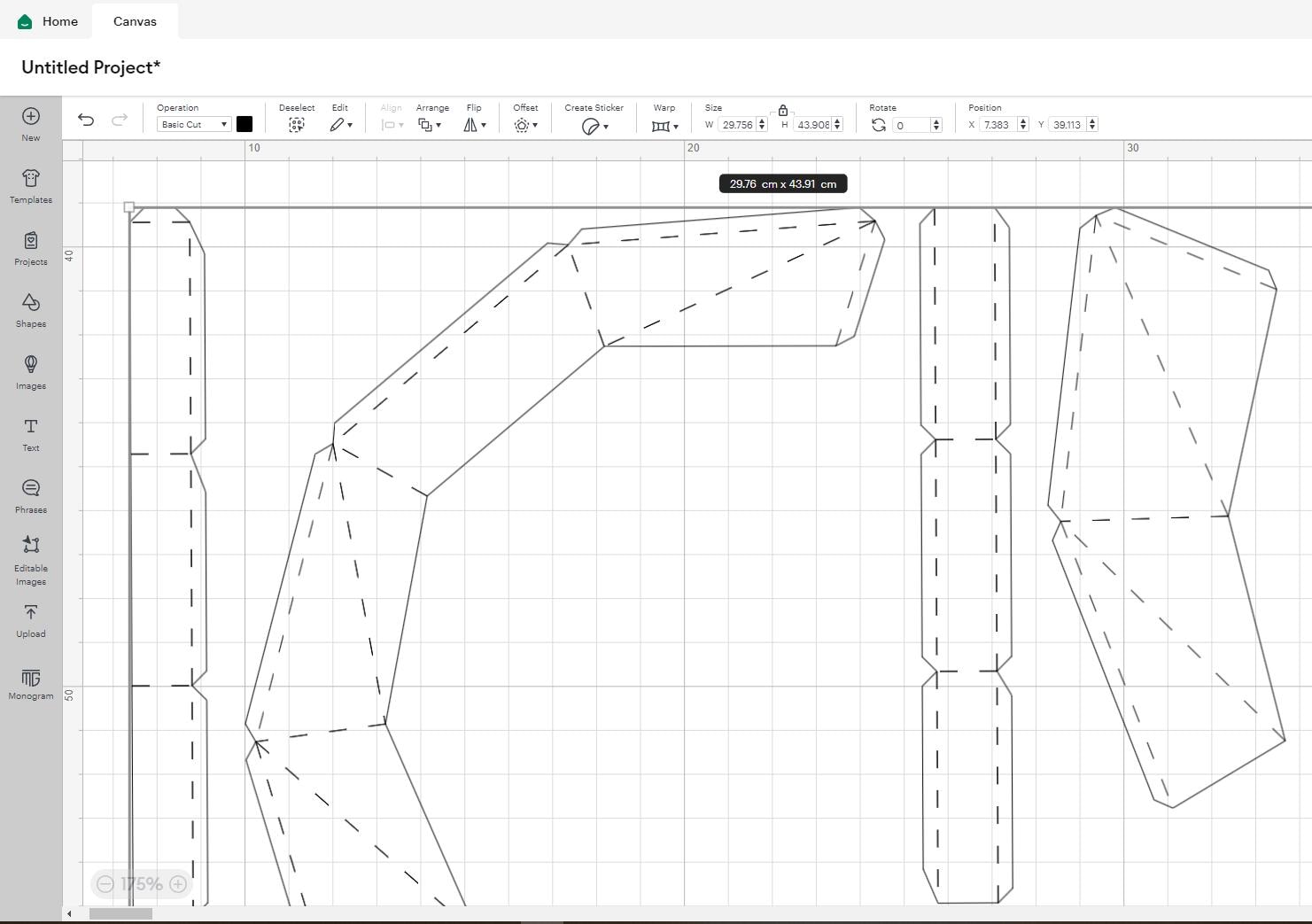Click the horizontal scrollbar left arrow

(x=69, y=913)
